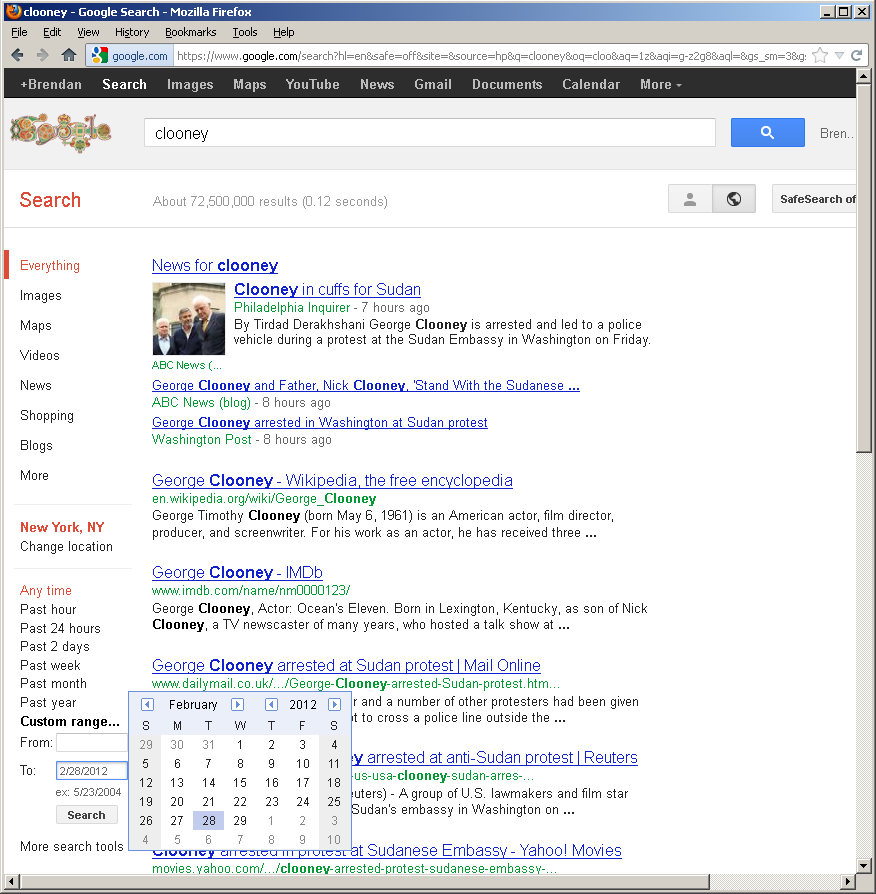
Task: Click the horizontal scrollbar left arrow
Action: [x=11, y=881]
